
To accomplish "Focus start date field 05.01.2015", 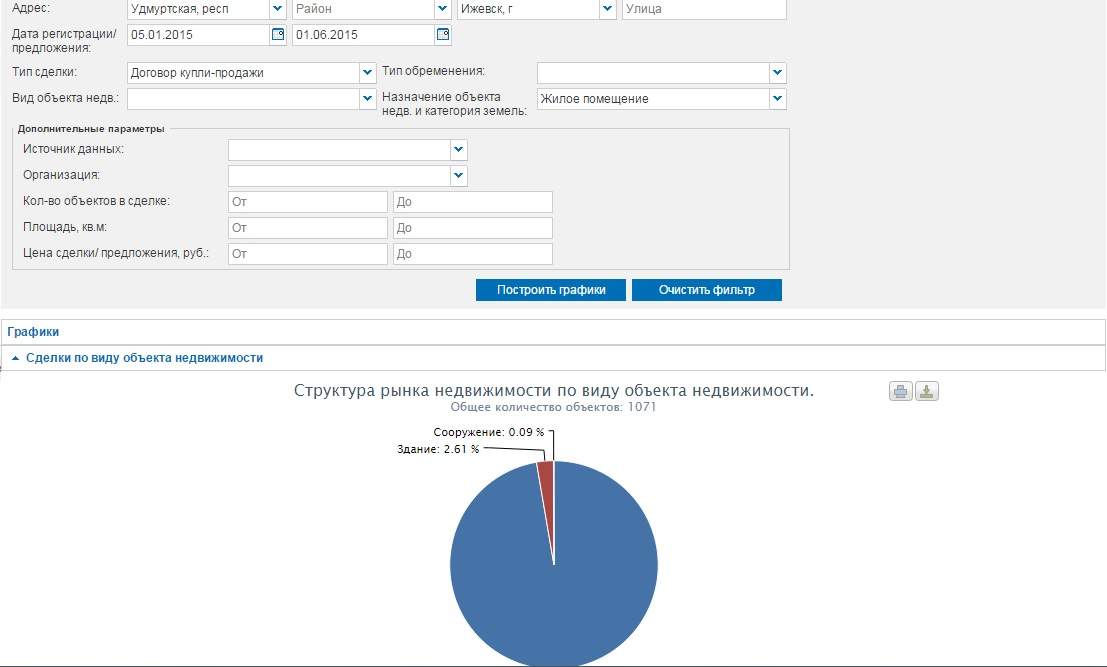I will (198, 35).
